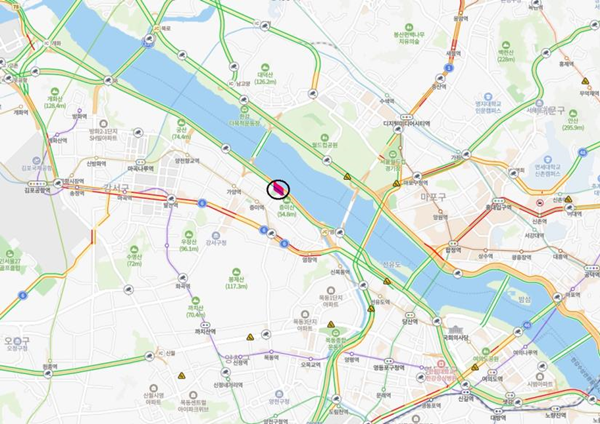Screen dimensions: 600x424
Task: Click the 국회의사당 building icon
Action: (455, 330)
